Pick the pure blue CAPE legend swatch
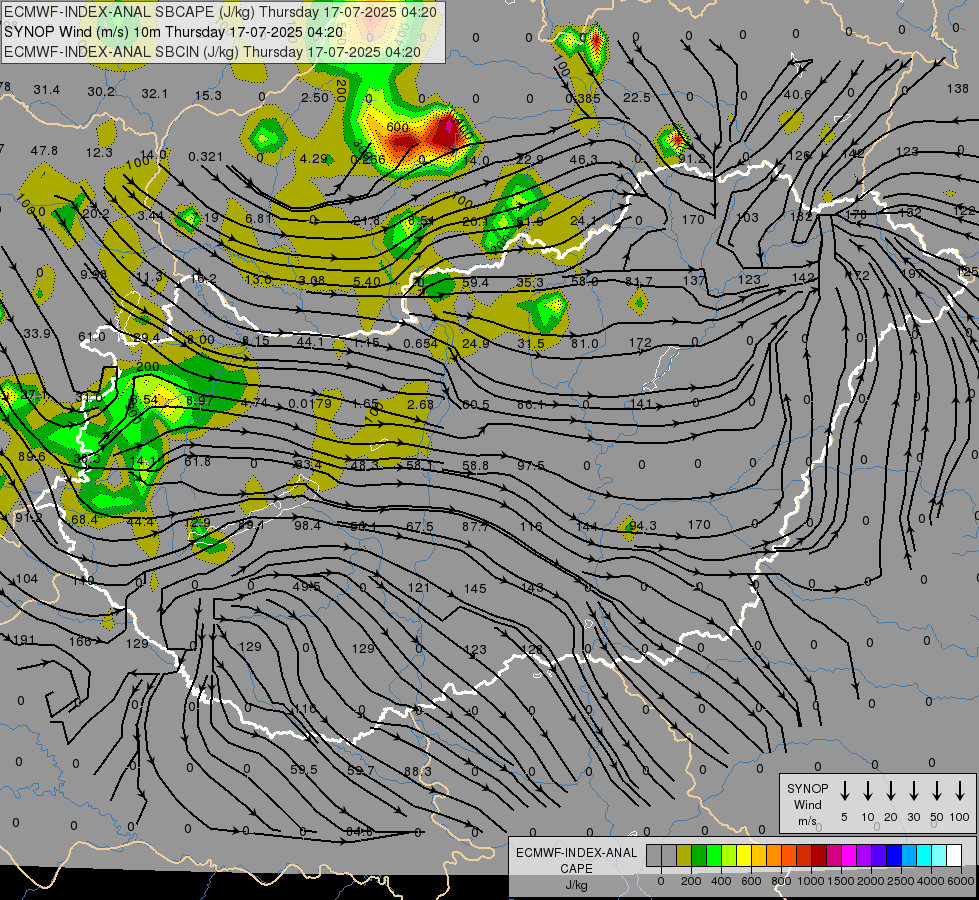Viewport: 979px width, 900px height. [893, 855]
